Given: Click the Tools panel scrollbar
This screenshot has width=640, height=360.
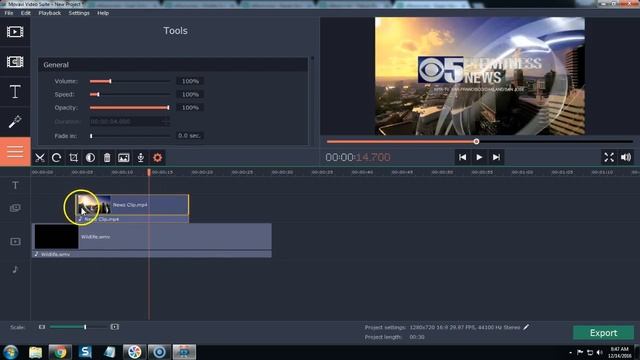Looking at the screenshot, I should (x=312, y=101).
